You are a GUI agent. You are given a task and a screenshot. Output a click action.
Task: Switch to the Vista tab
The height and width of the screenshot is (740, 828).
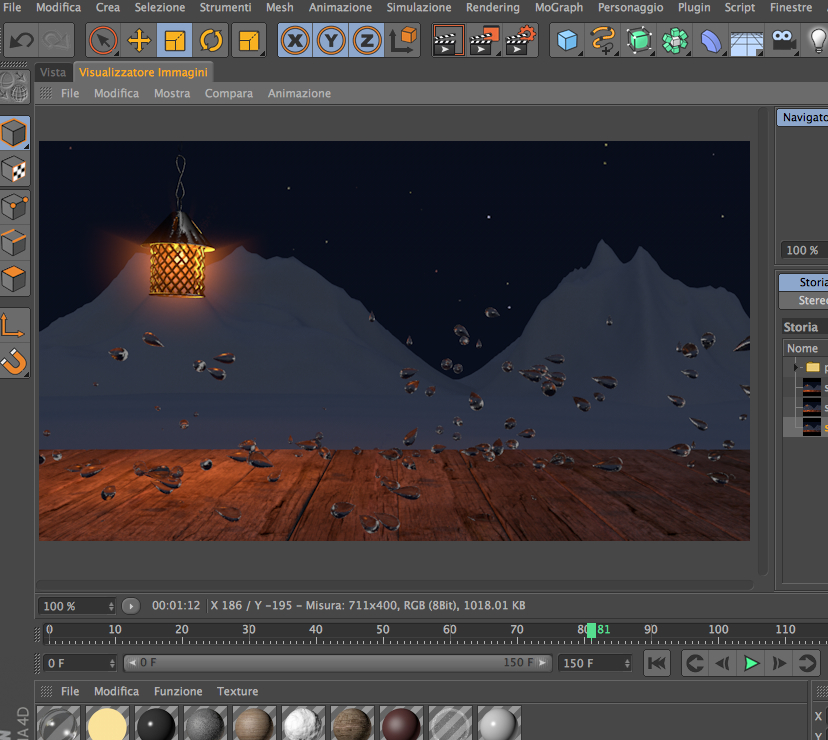(x=53, y=72)
